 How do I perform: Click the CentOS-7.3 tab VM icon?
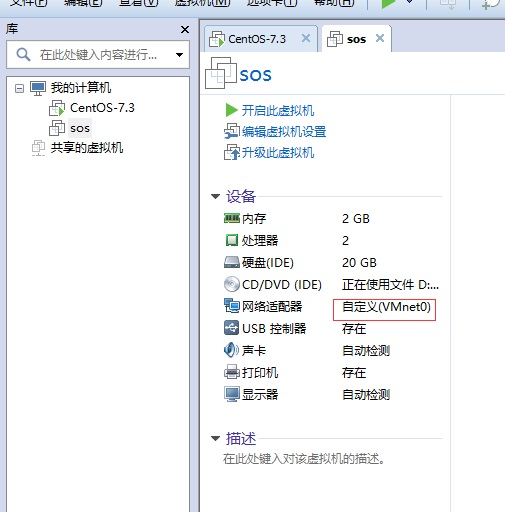[217, 39]
